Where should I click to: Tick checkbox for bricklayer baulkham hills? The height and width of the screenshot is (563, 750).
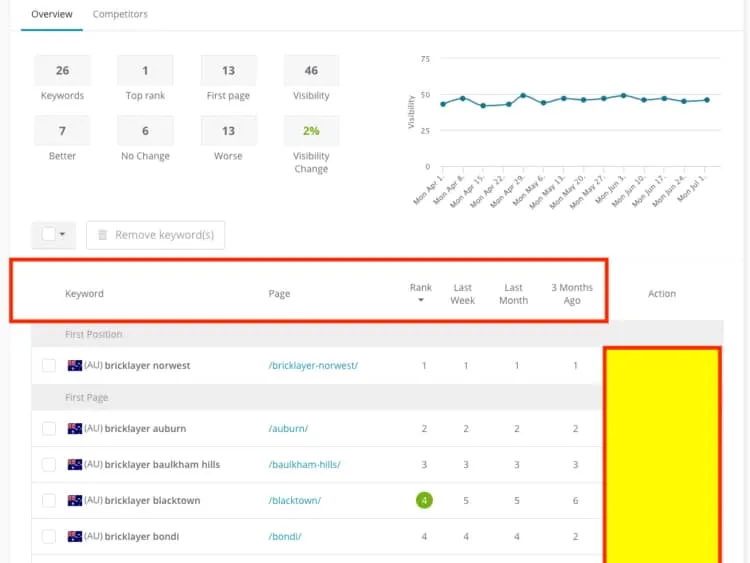tap(49, 464)
